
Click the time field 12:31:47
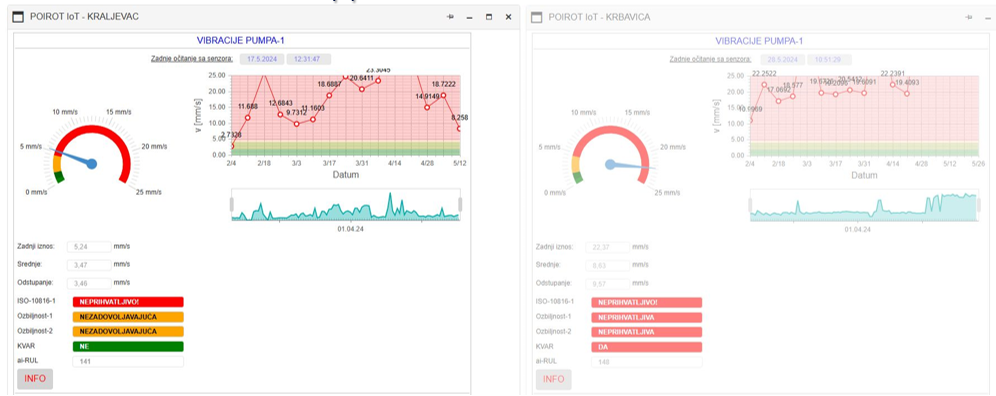click(x=309, y=59)
